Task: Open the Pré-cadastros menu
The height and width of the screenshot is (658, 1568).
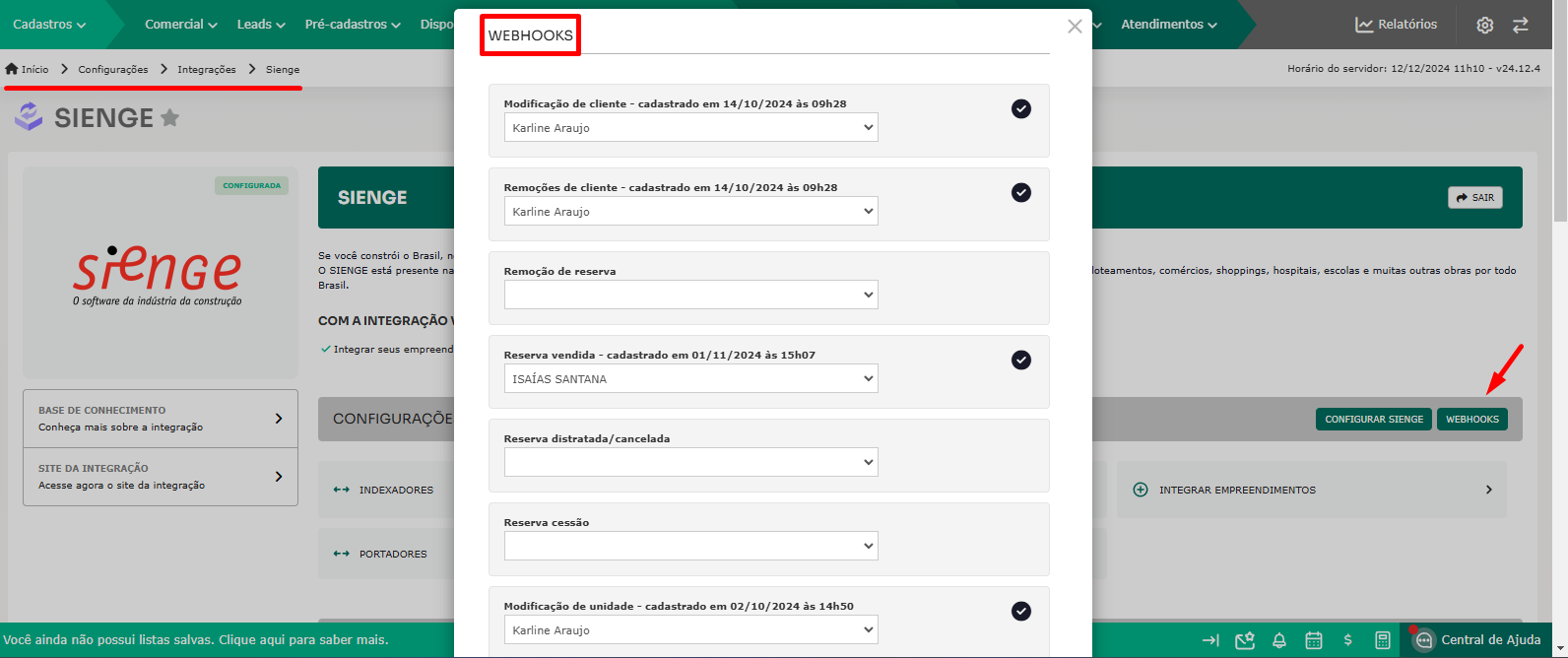Action: (x=353, y=25)
